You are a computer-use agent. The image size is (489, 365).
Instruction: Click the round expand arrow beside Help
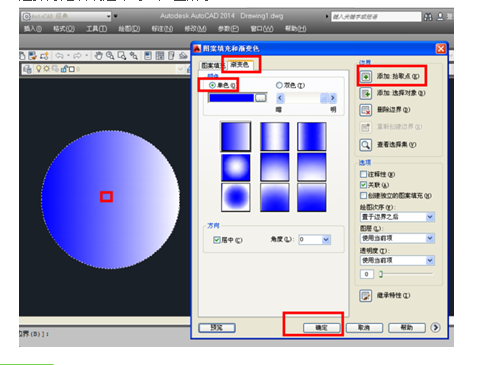tap(435, 328)
